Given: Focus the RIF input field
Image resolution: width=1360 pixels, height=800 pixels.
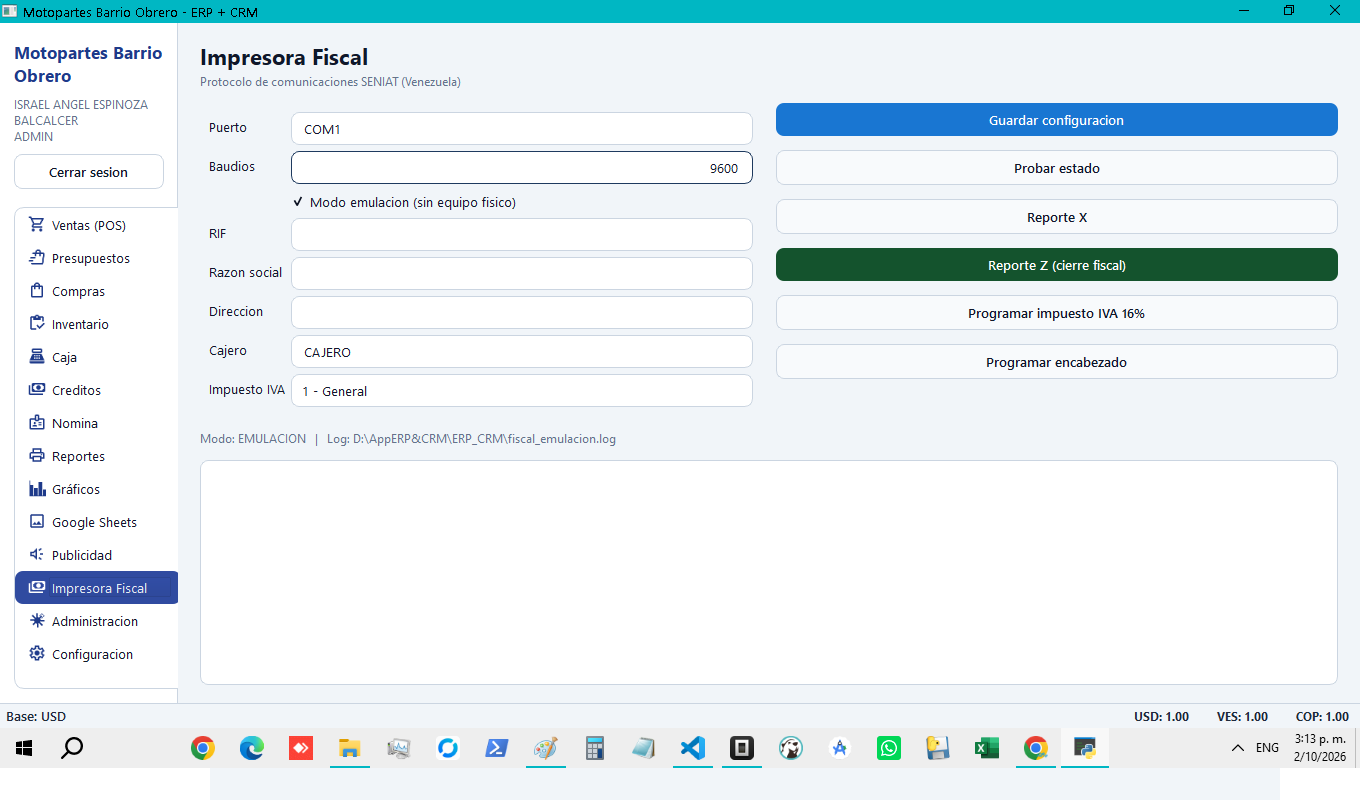Looking at the screenshot, I should tap(522, 235).
